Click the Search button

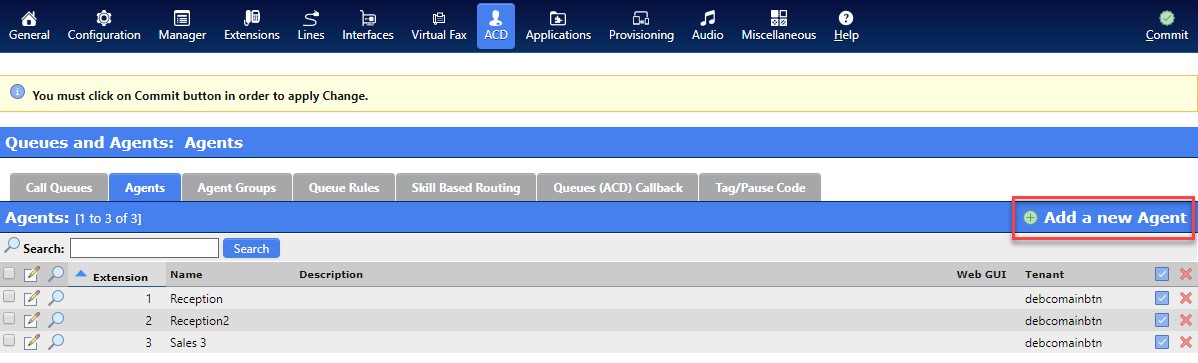tap(251, 248)
